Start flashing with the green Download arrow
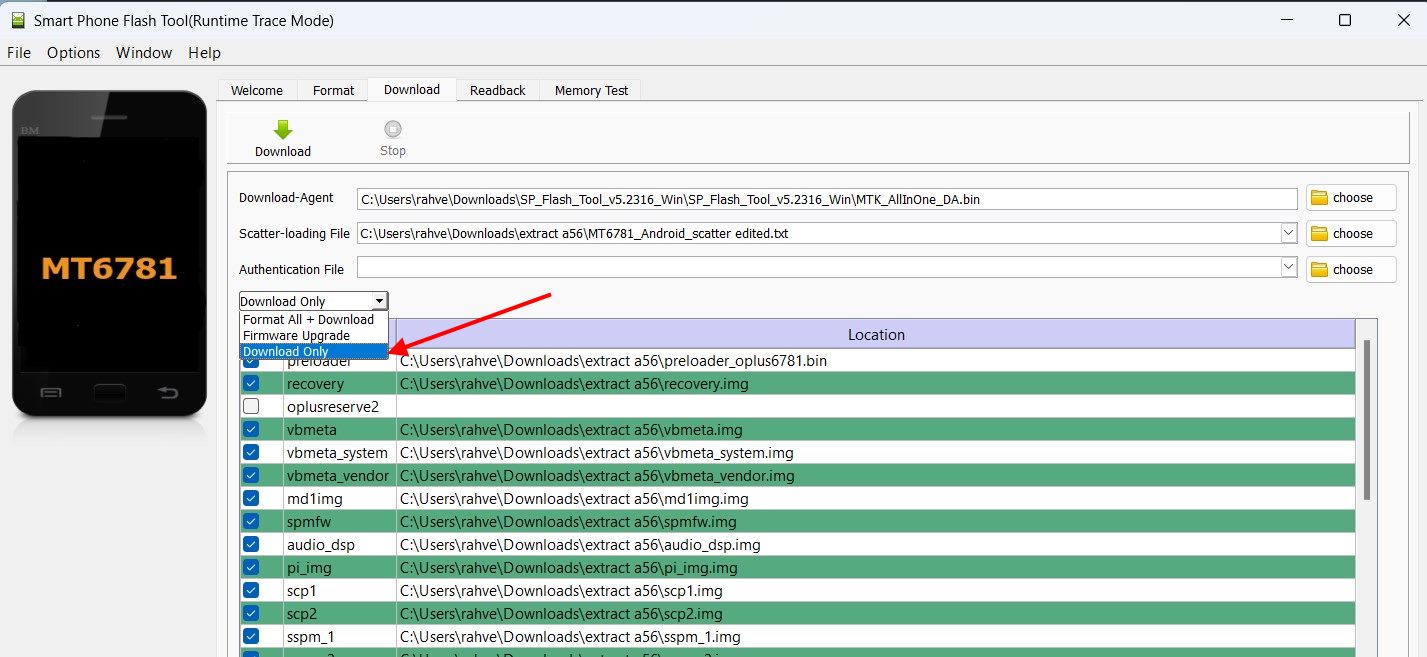Image resolution: width=1427 pixels, height=657 pixels. 283,138
